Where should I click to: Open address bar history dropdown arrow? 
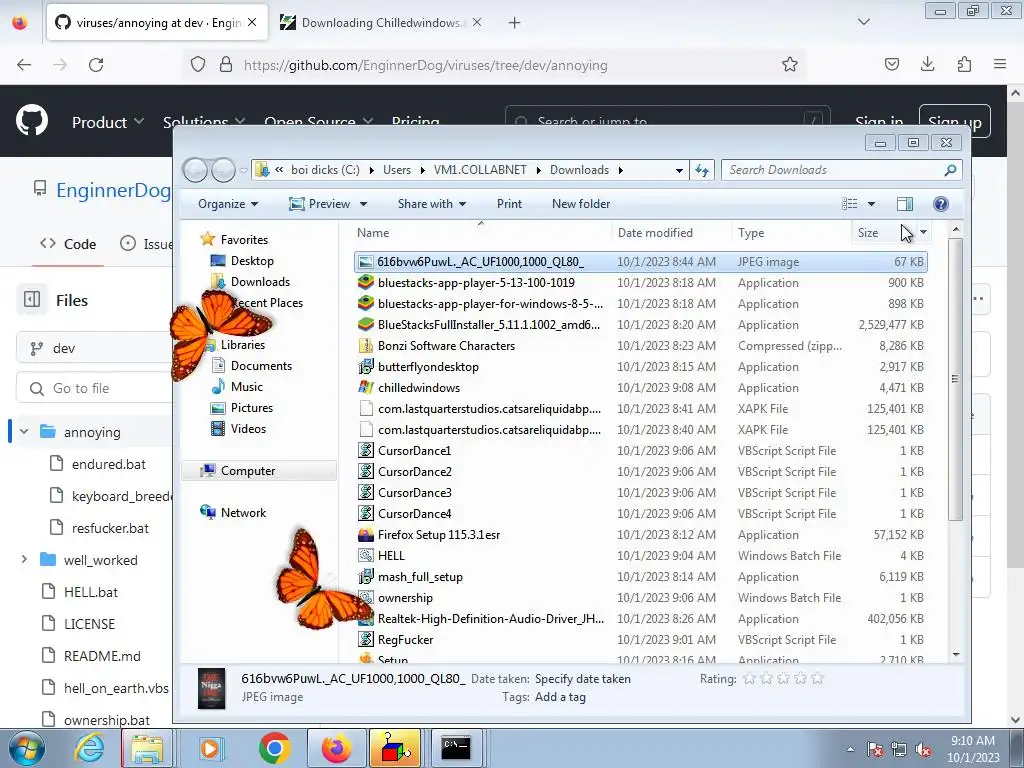pyautogui.click(x=679, y=170)
